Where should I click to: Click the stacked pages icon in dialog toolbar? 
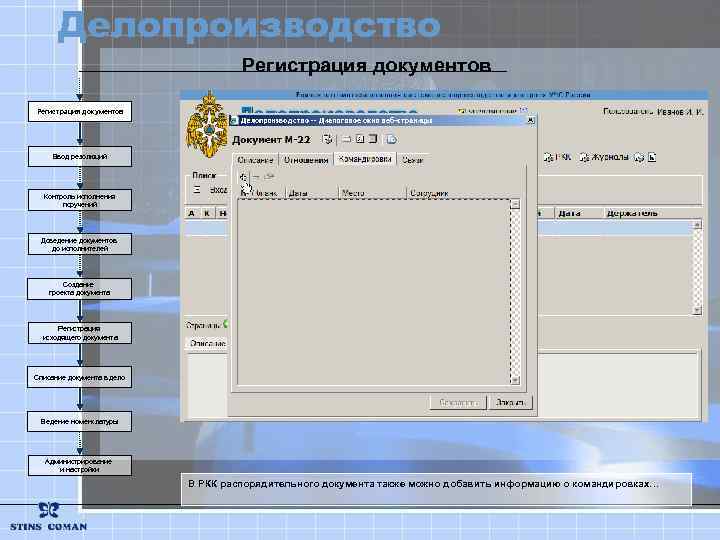[373, 139]
